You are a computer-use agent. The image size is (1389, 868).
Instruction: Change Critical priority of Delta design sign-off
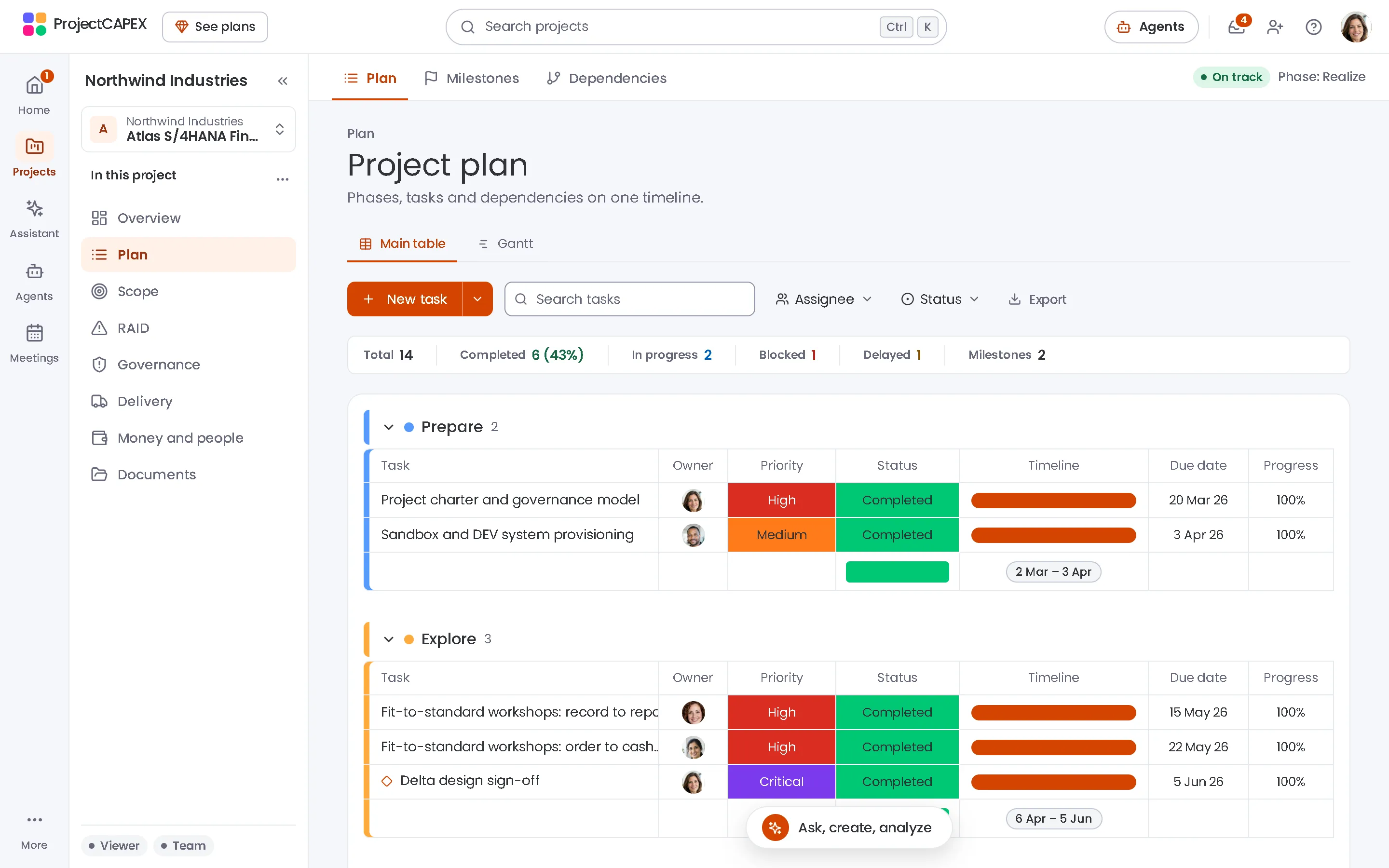[781, 781]
